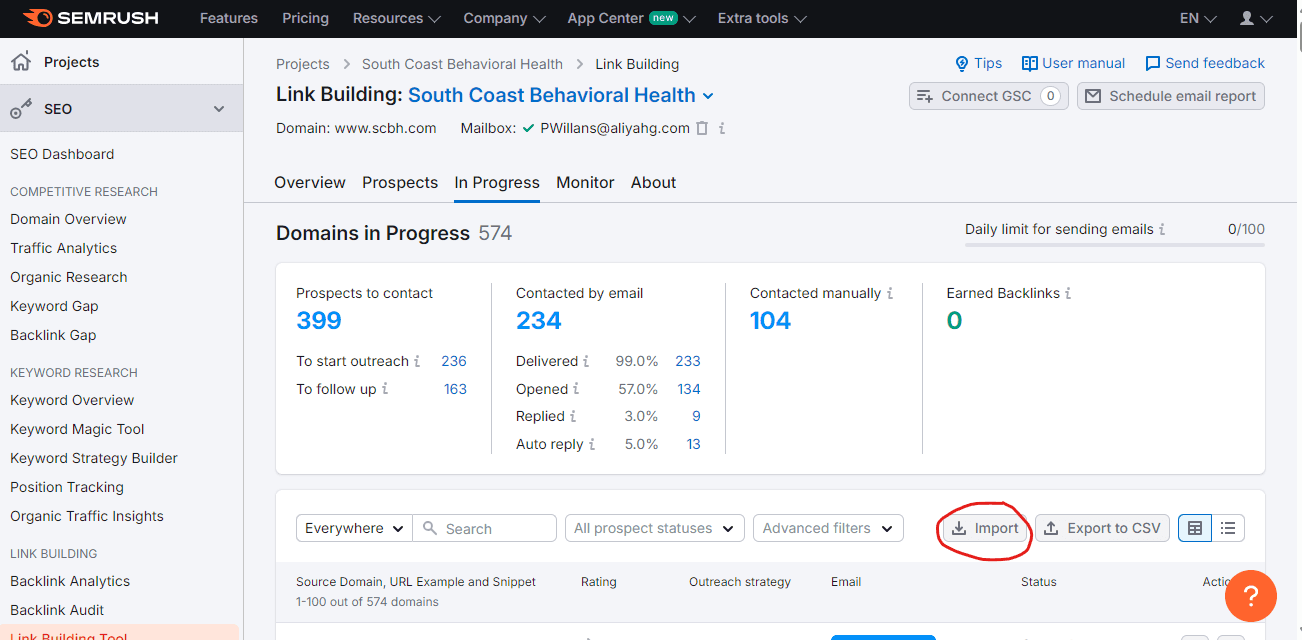1302x640 pixels.
Task: Open the Extra tools dropdown menu
Action: pos(762,18)
